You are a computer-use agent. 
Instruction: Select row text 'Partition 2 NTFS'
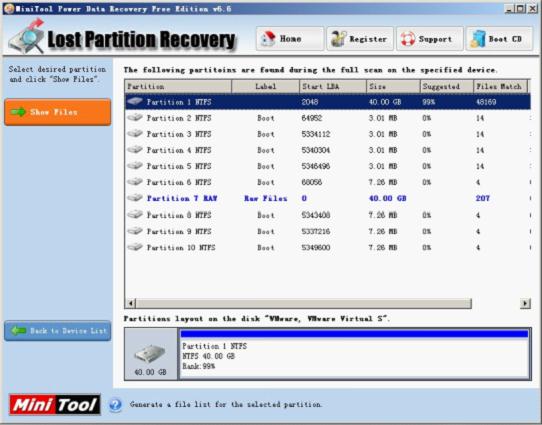coord(179,118)
